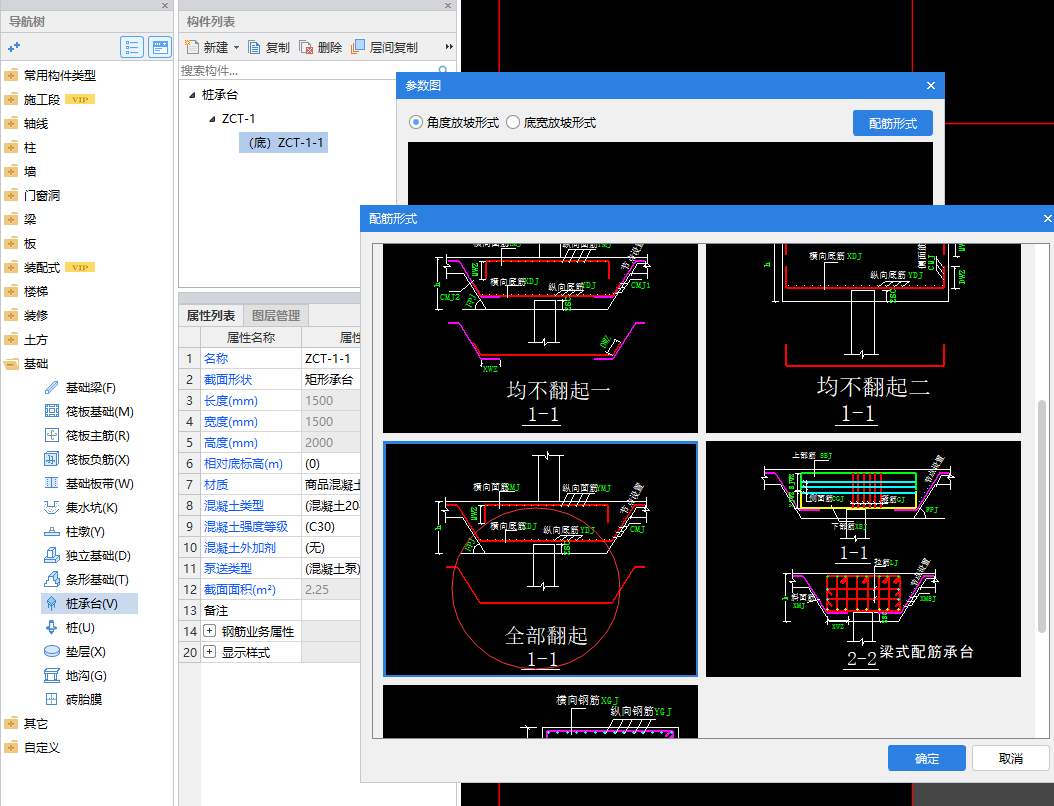
Task: Click the 材质 value cell 商品混凝土
Action: [331, 485]
